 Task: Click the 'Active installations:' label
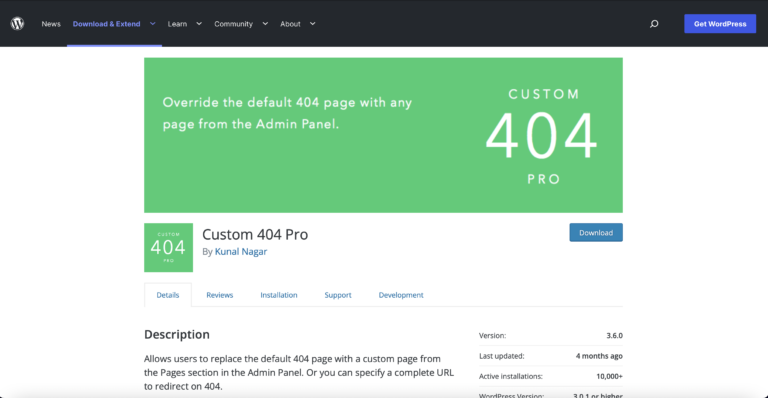point(511,376)
